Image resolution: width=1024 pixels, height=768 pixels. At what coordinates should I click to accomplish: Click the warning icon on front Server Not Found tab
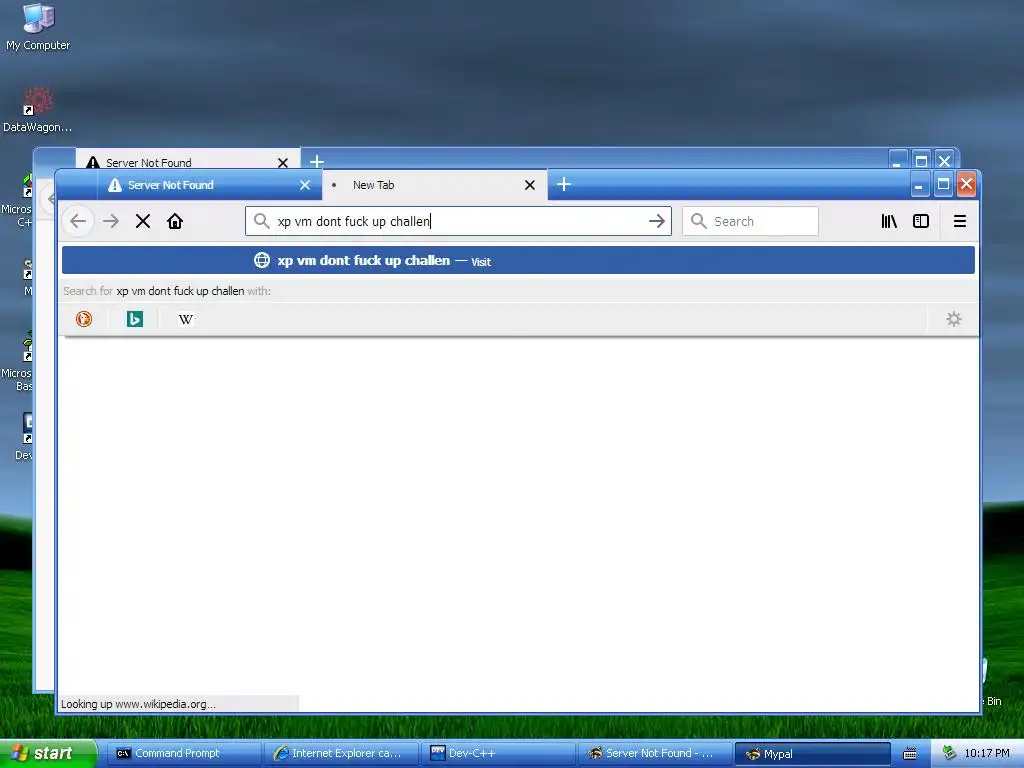[x=115, y=185]
